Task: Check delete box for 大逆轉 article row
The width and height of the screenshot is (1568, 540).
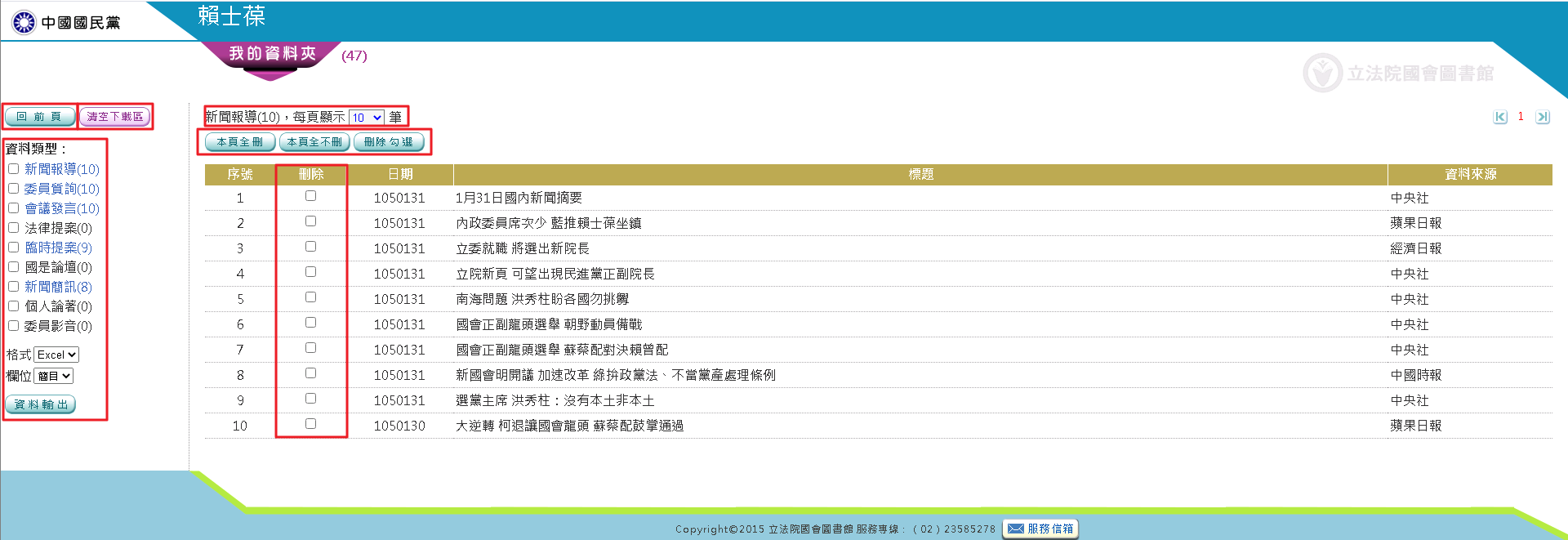Action: tap(310, 424)
